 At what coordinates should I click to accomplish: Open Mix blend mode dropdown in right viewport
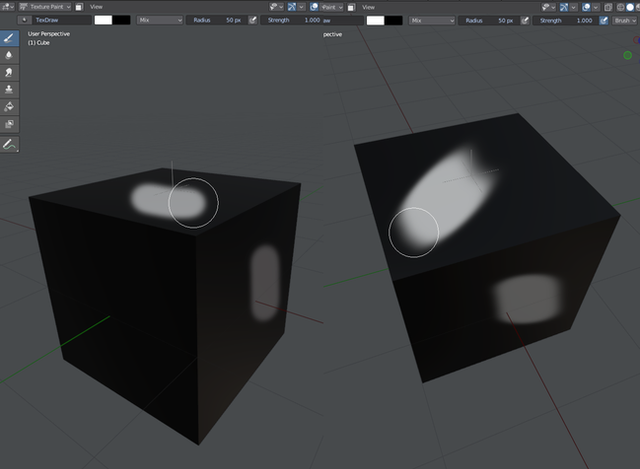click(432, 20)
